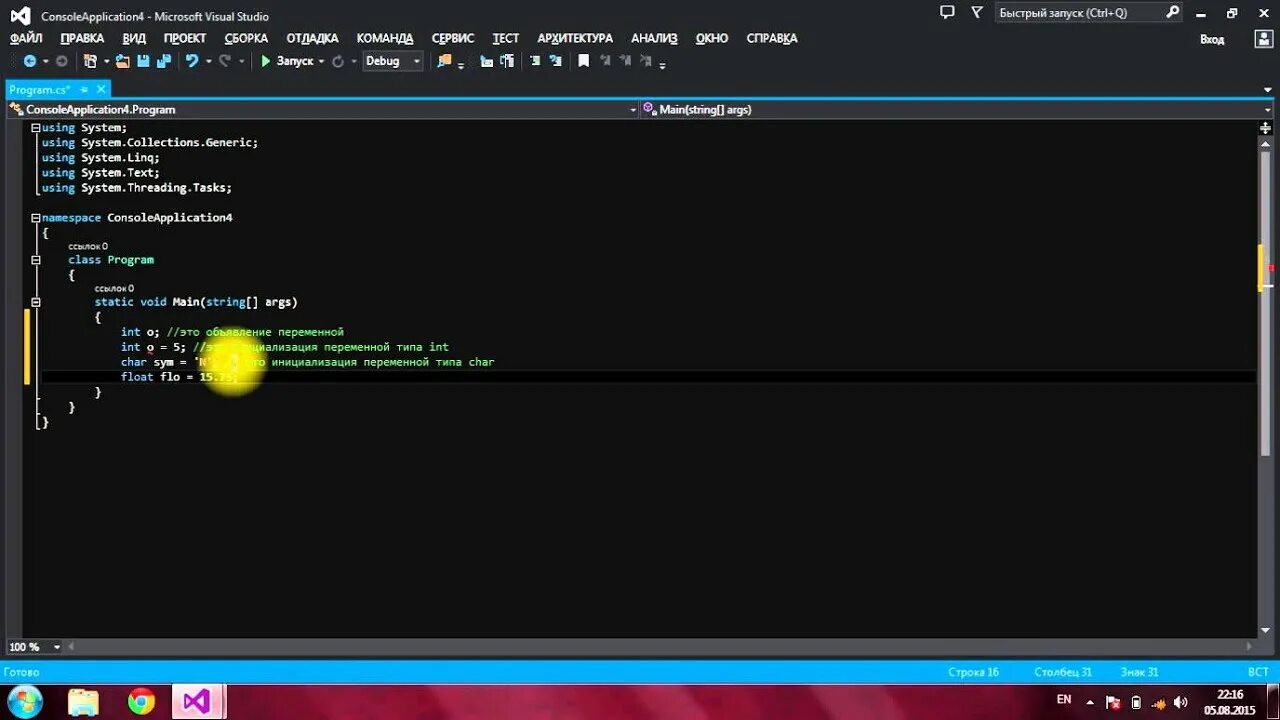The image size is (1280, 720).
Task: Open the СЕРВИС menu
Action: [x=453, y=38]
